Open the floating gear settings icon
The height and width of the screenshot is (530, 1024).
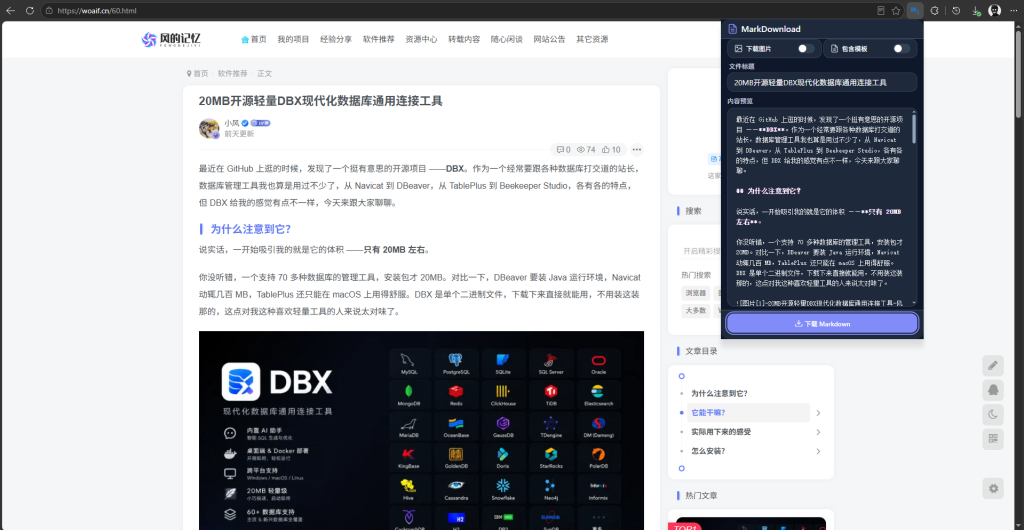pos(993,488)
